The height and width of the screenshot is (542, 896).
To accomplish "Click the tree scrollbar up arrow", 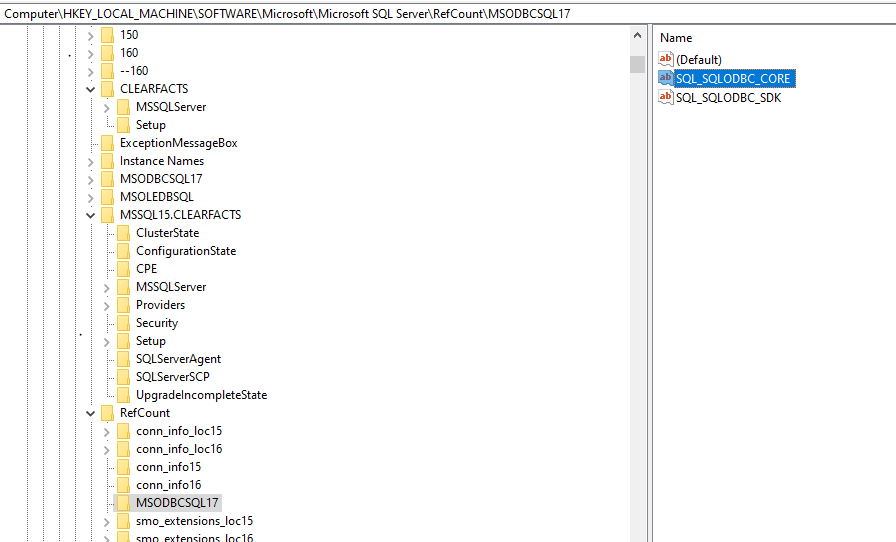I will click(x=638, y=35).
